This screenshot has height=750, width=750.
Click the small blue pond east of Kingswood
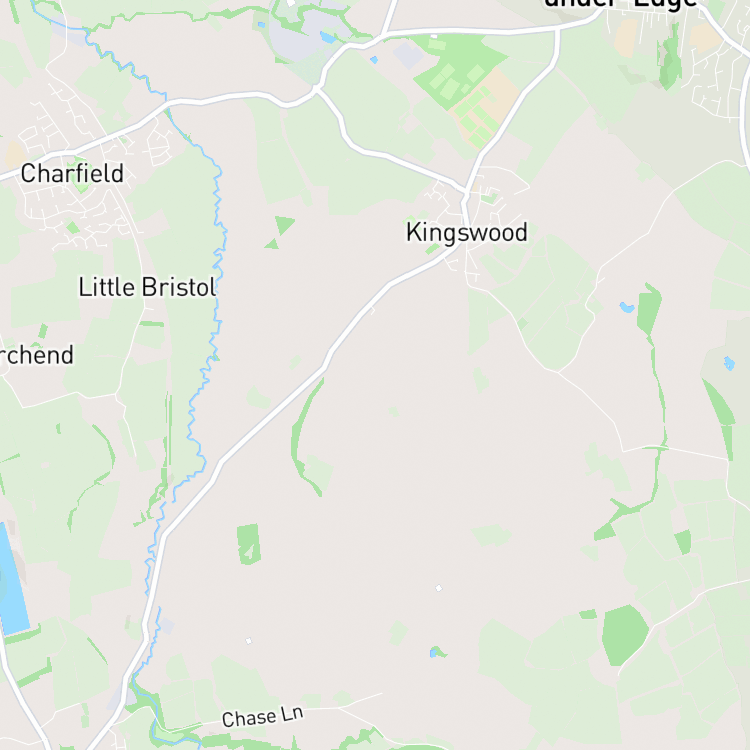pyautogui.click(x=627, y=307)
